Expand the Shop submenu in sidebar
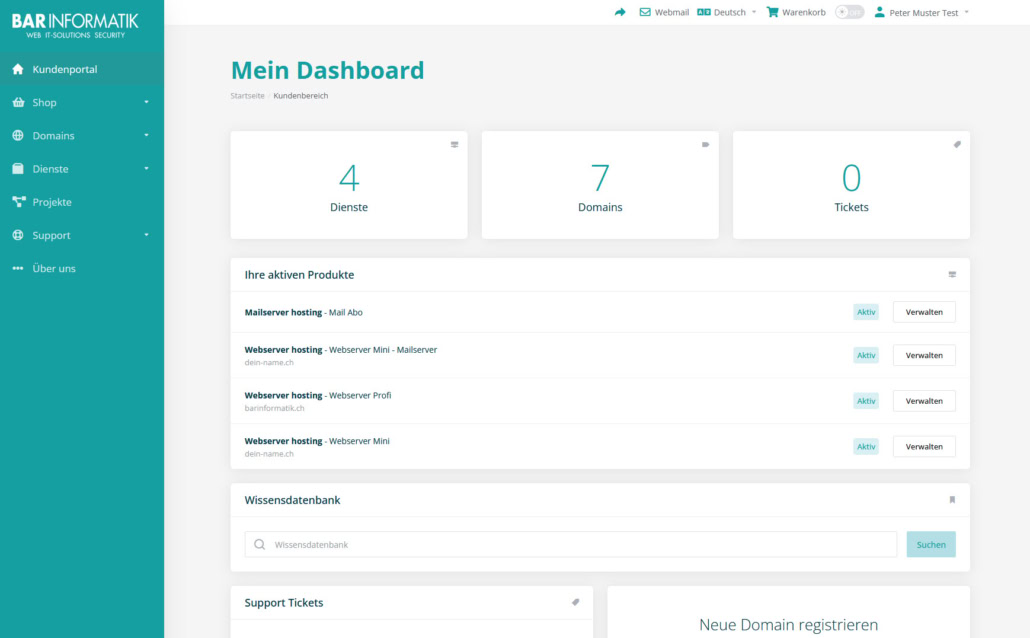 (80, 102)
